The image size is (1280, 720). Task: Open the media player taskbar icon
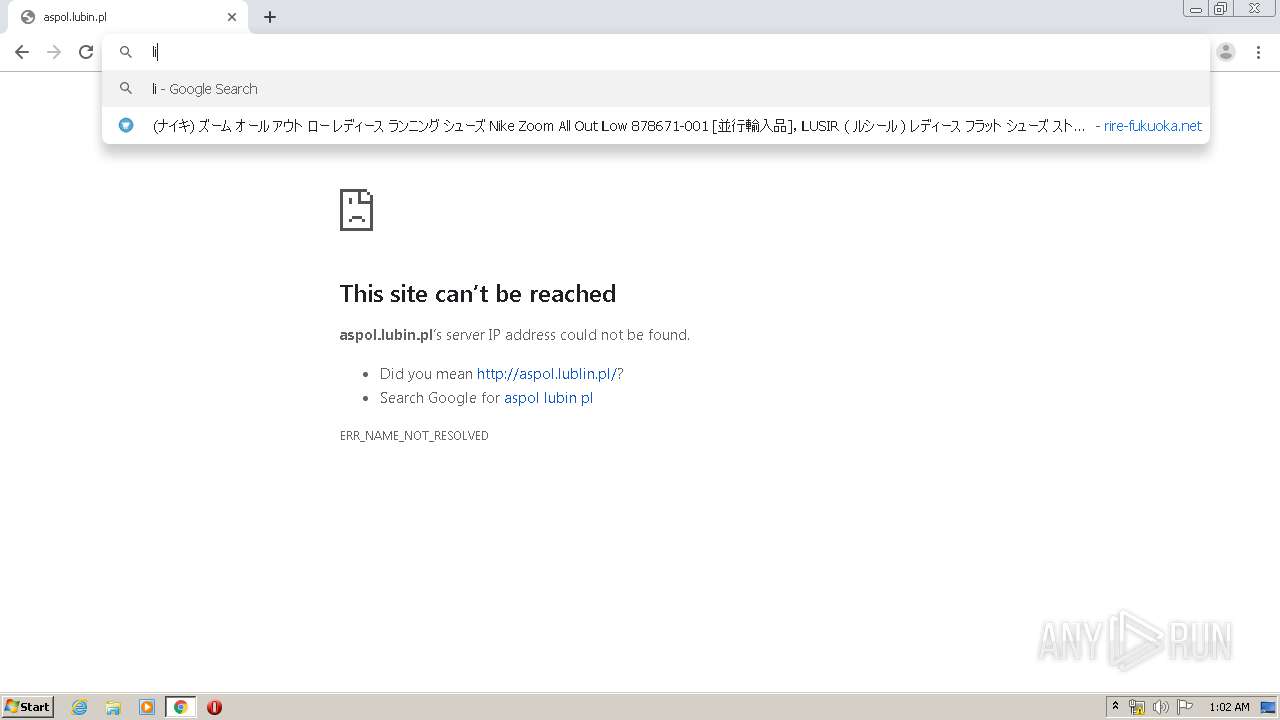[147, 707]
